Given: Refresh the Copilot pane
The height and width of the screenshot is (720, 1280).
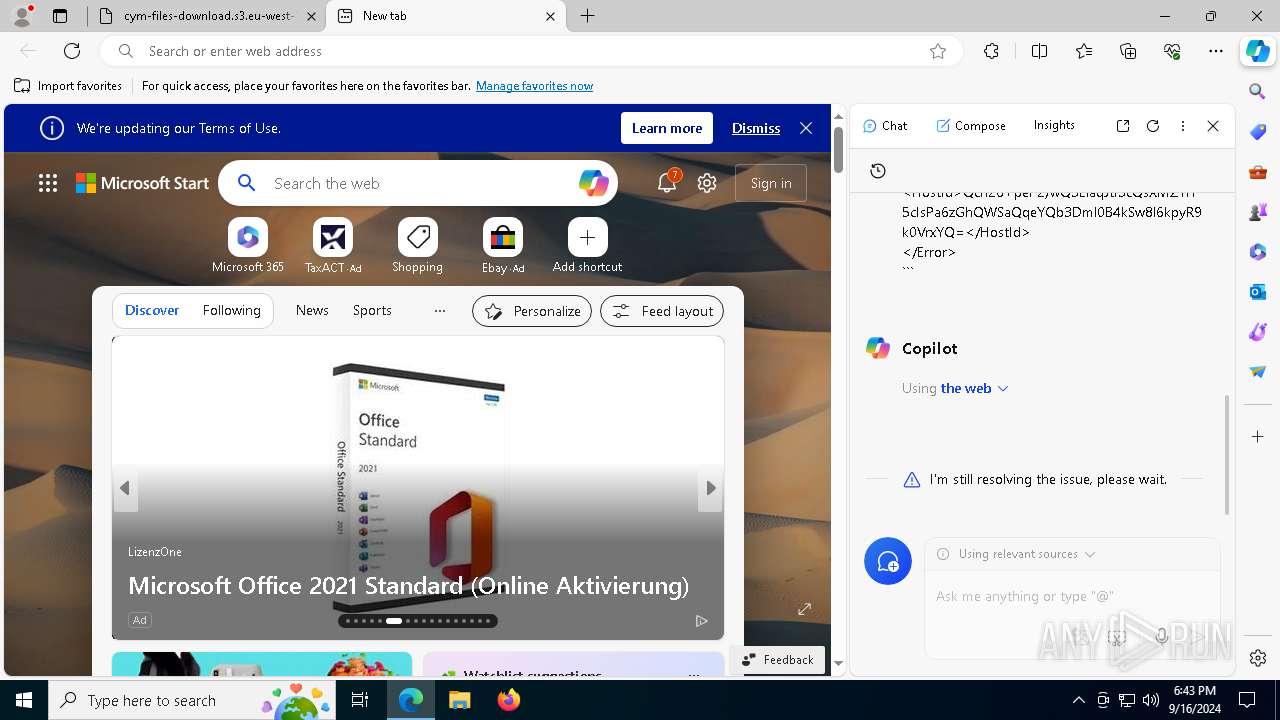Looking at the screenshot, I should [1153, 126].
